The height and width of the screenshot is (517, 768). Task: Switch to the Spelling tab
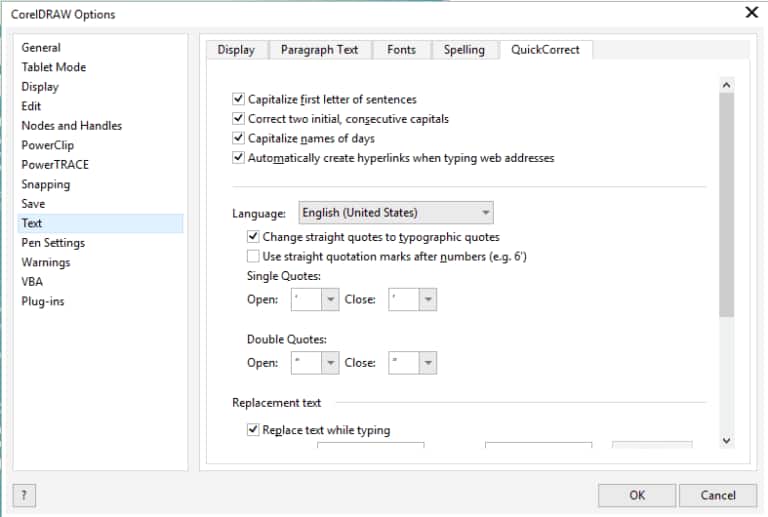[x=464, y=50]
